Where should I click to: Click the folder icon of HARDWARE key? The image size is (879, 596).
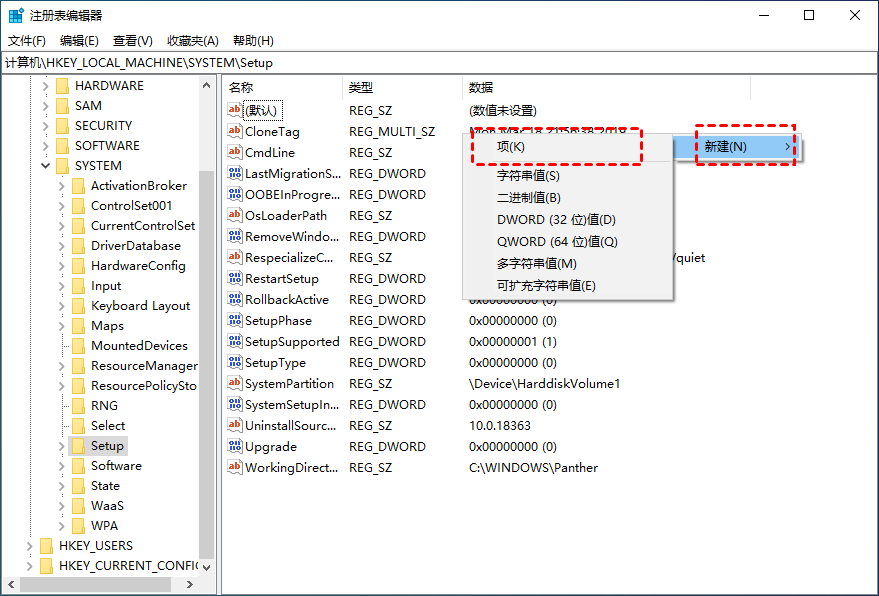[63, 86]
